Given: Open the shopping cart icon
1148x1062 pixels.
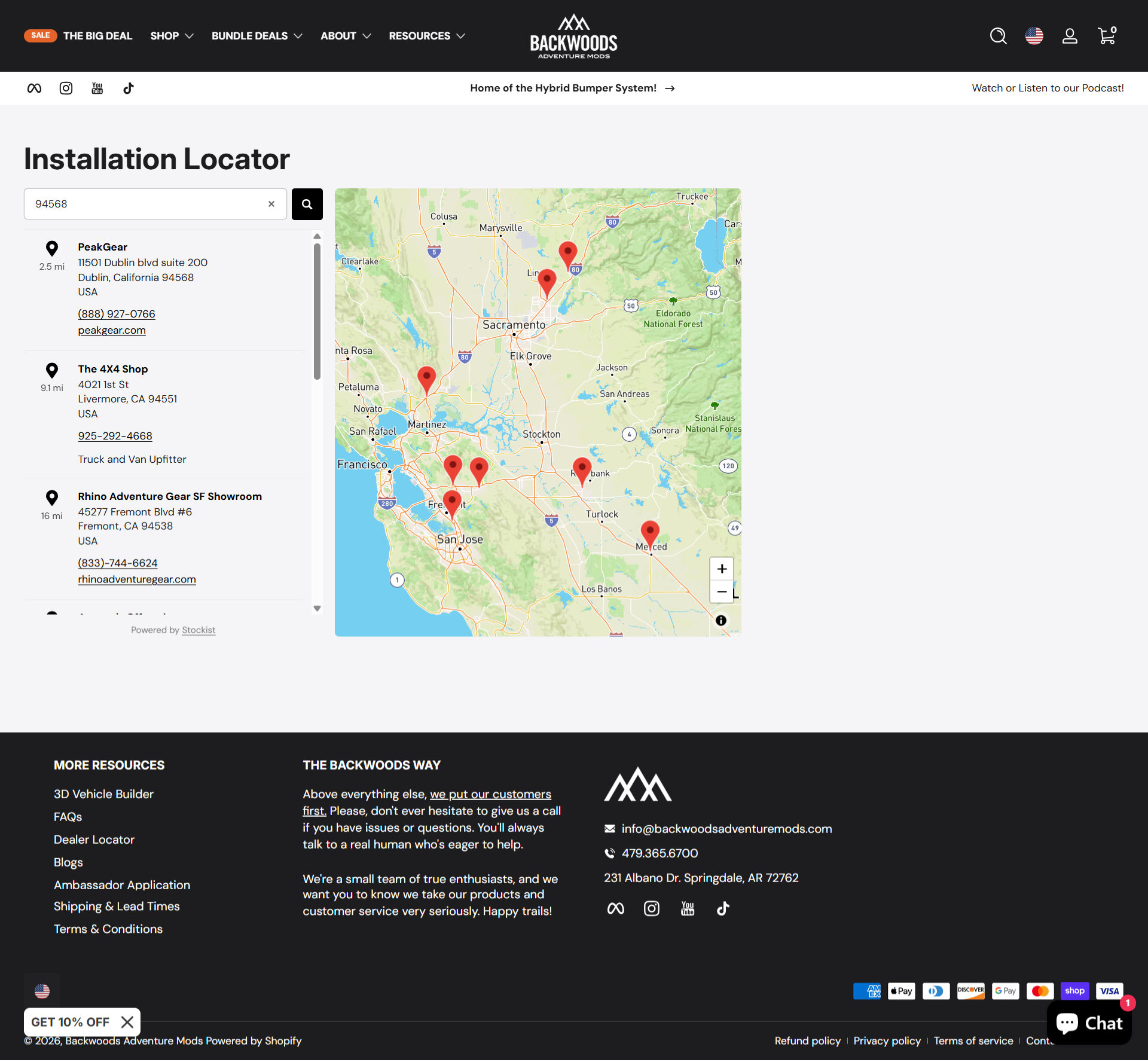Looking at the screenshot, I should coord(1106,36).
